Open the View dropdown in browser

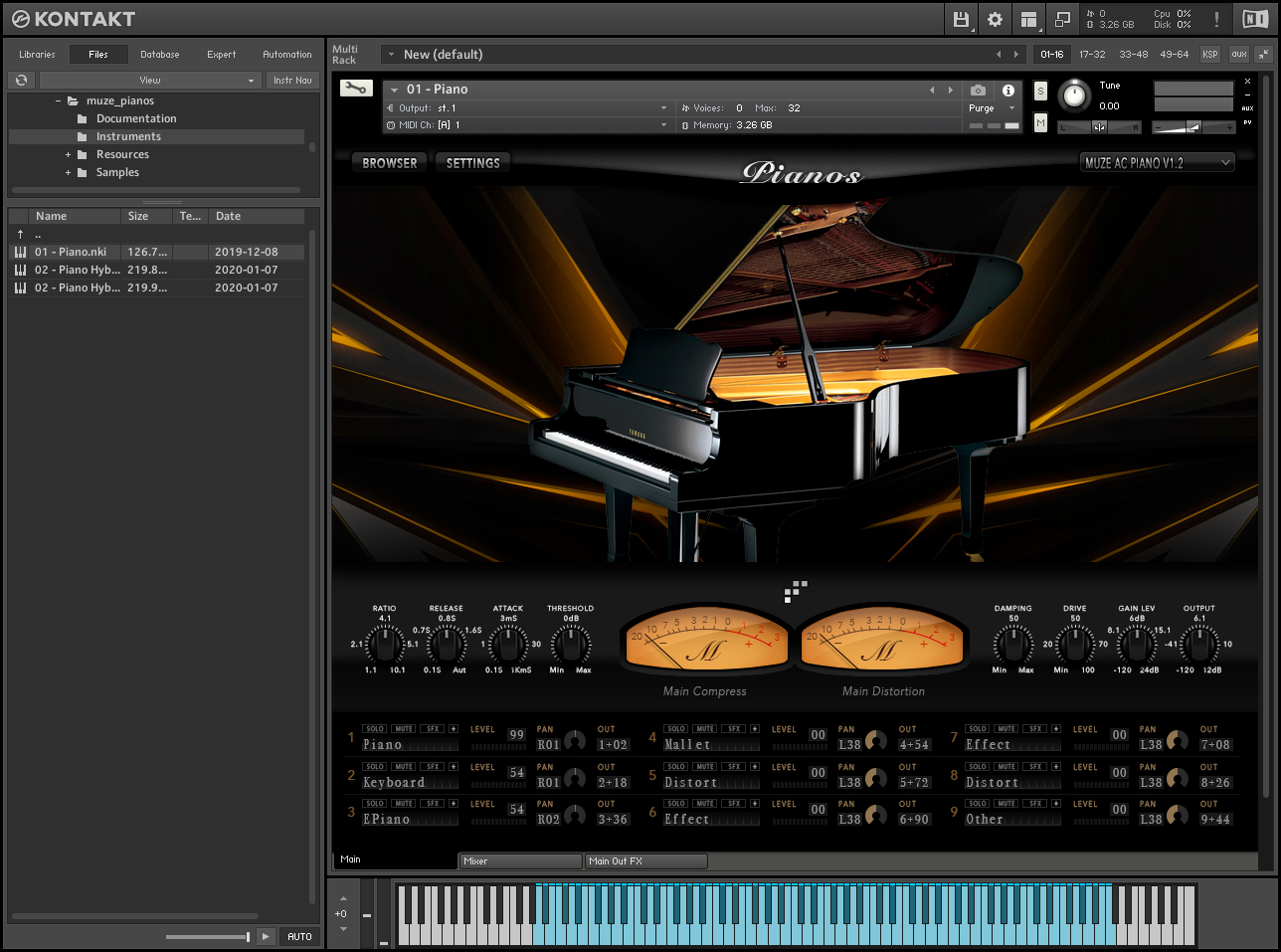coord(150,80)
